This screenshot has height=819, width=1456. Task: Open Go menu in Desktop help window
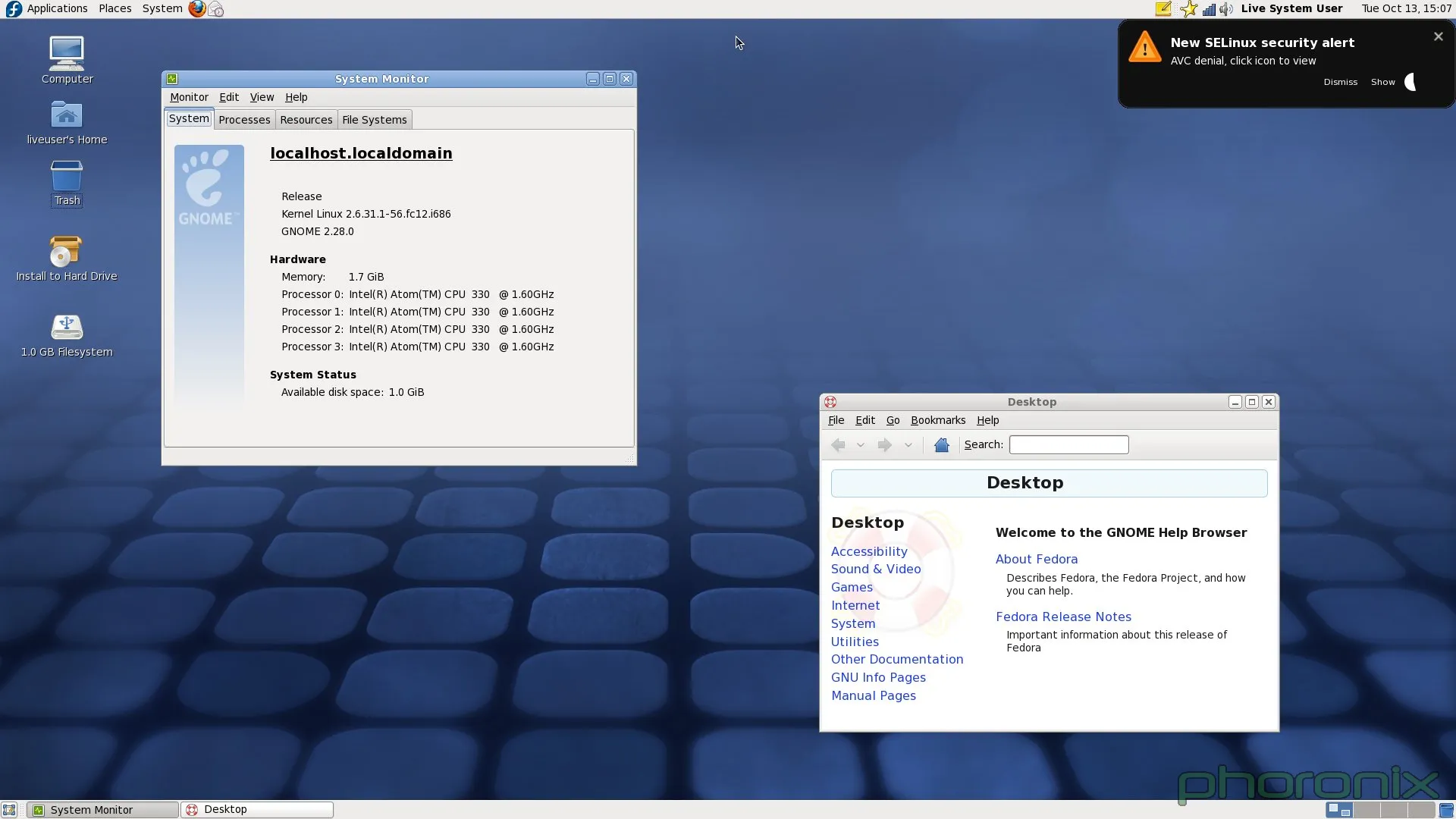893,420
